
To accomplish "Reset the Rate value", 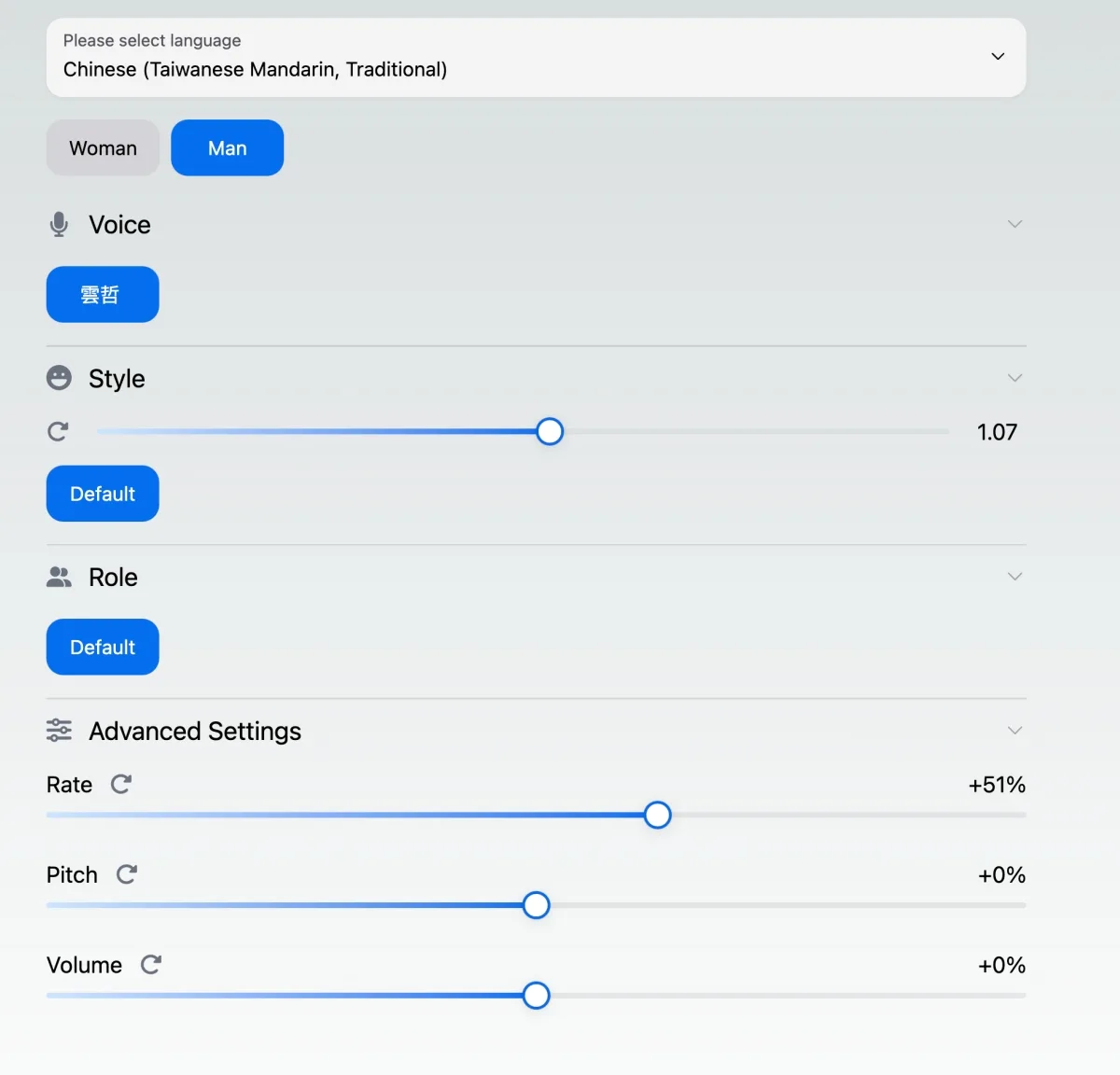I will (x=121, y=784).
